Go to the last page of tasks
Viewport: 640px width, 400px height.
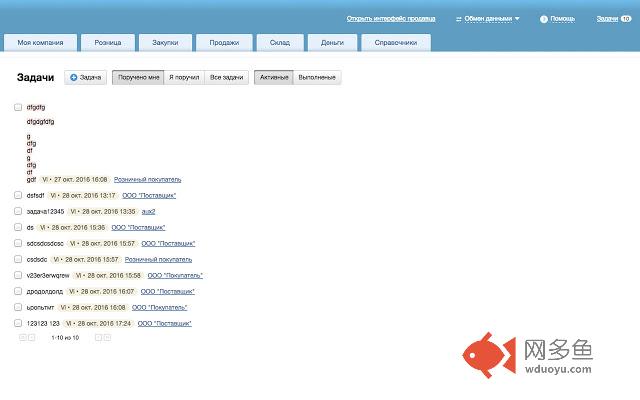coord(107,338)
